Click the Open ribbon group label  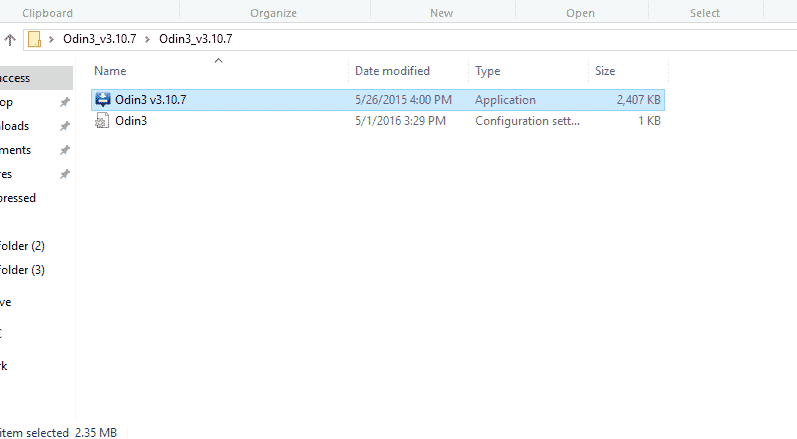point(580,13)
